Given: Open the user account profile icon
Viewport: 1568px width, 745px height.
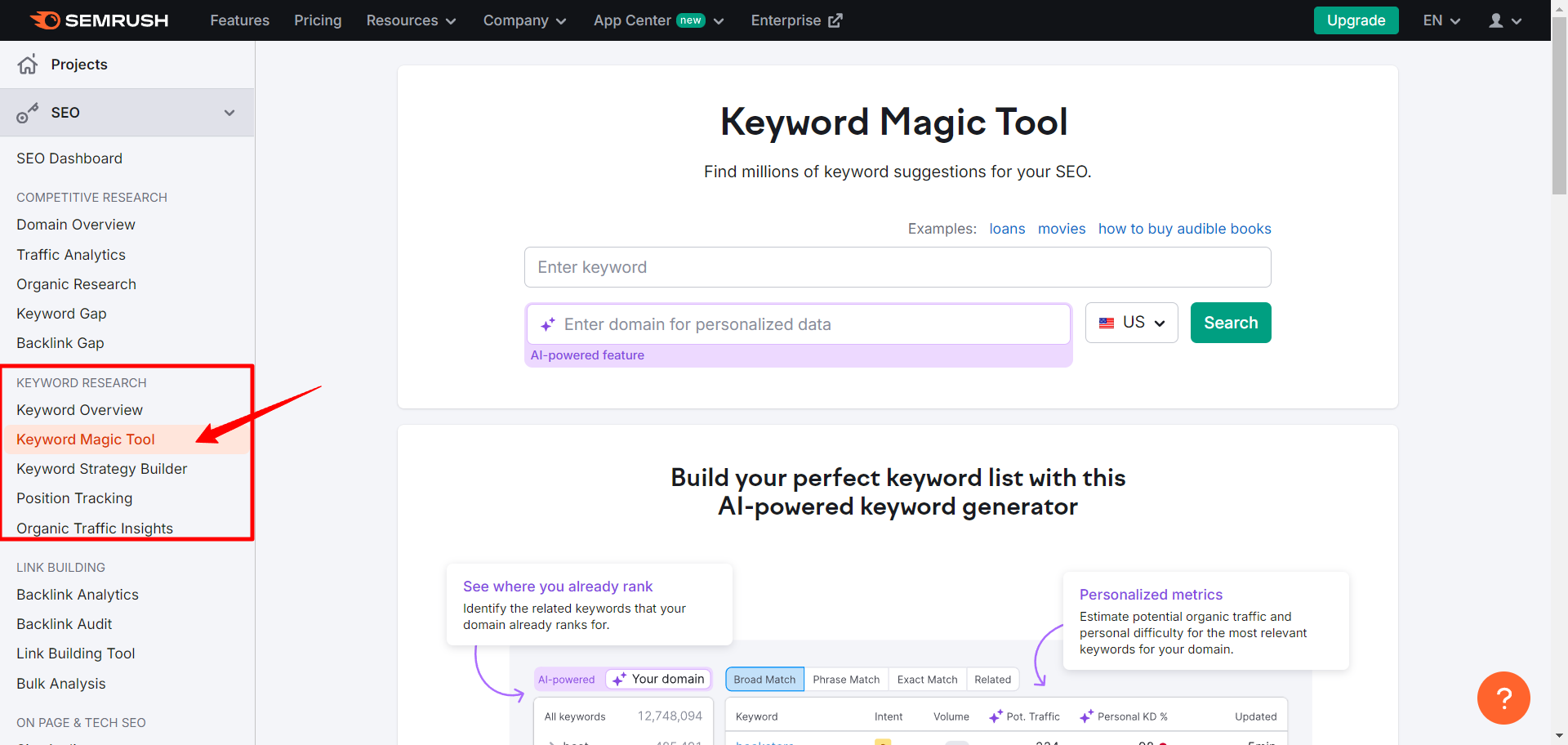Looking at the screenshot, I should click(x=1496, y=20).
